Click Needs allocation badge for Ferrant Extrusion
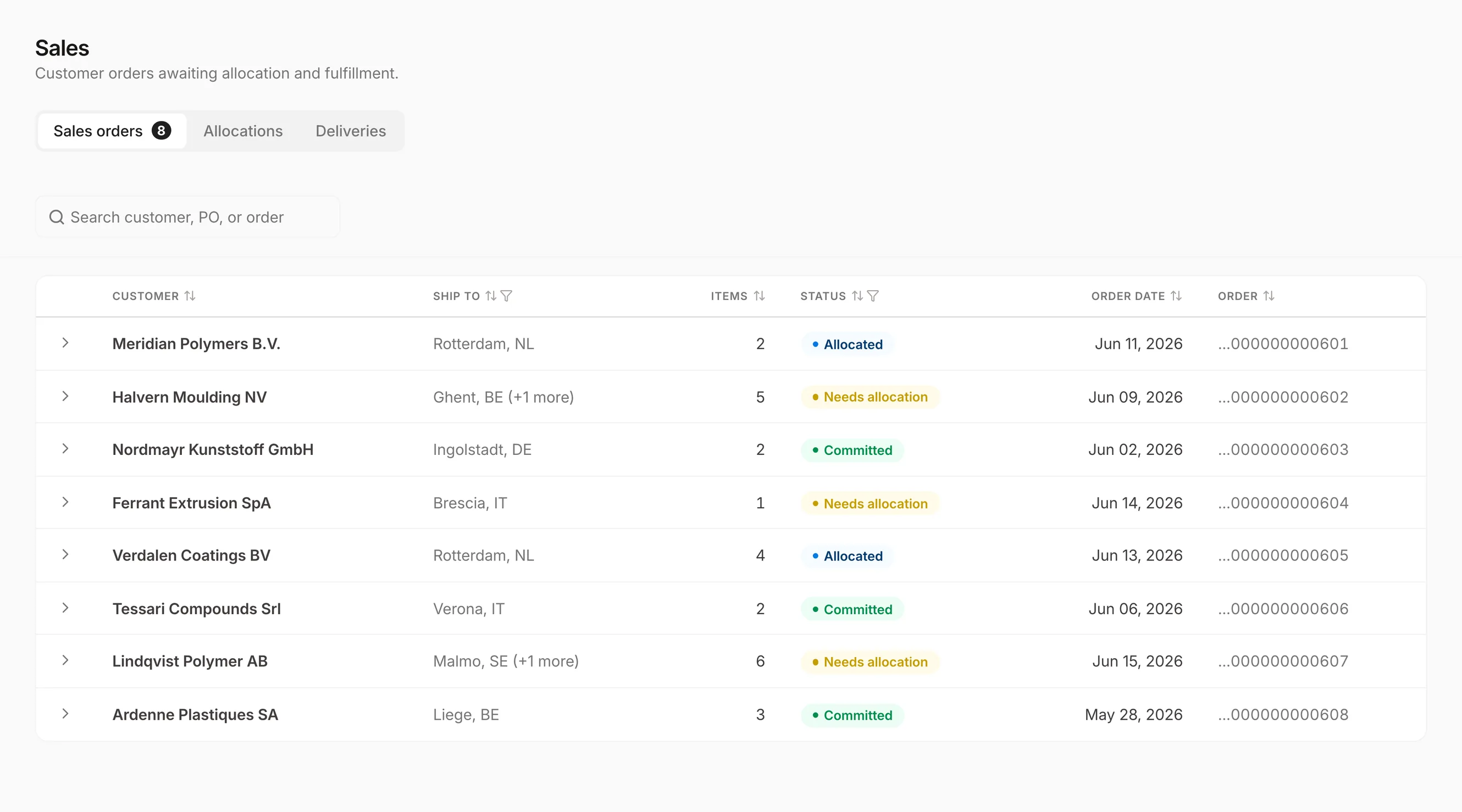 pyautogui.click(x=870, y=503)
